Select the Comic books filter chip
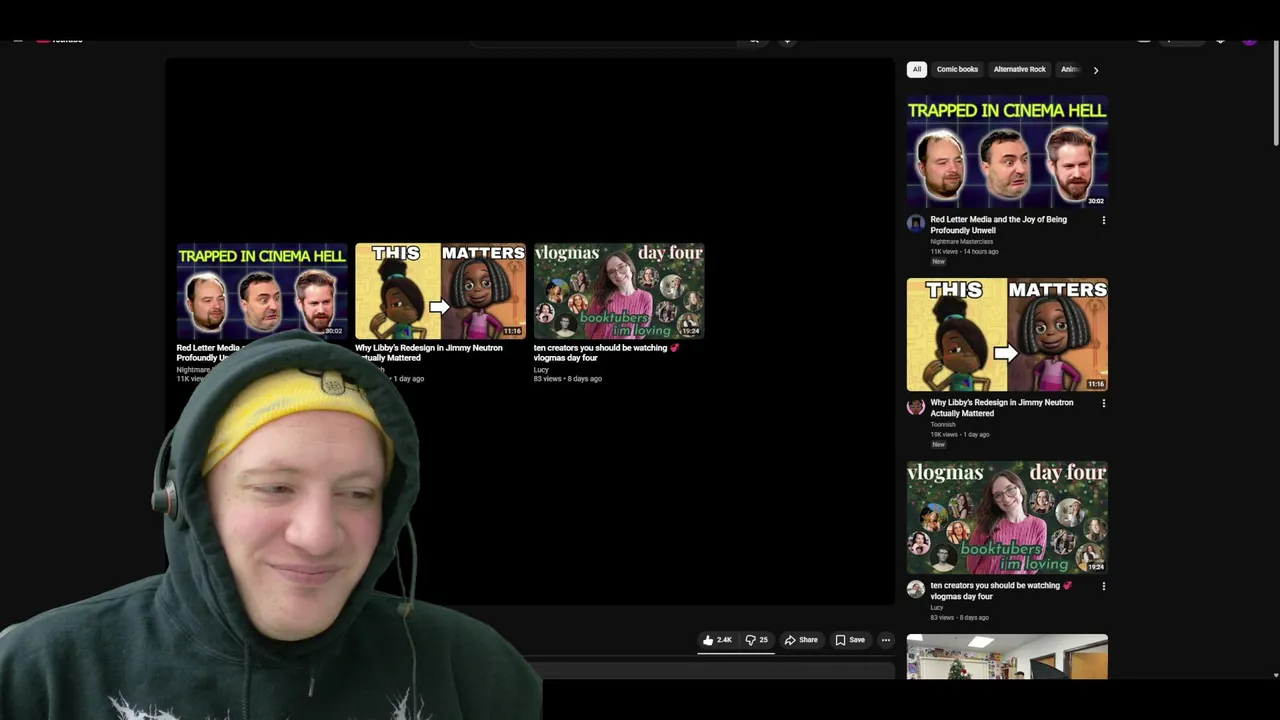 tap(957, 69)
